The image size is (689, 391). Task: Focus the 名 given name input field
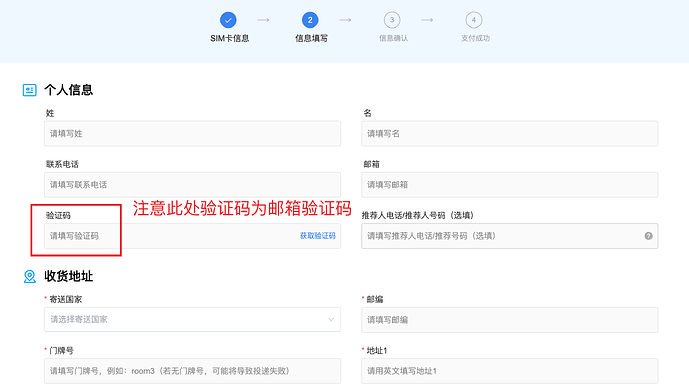510,134
